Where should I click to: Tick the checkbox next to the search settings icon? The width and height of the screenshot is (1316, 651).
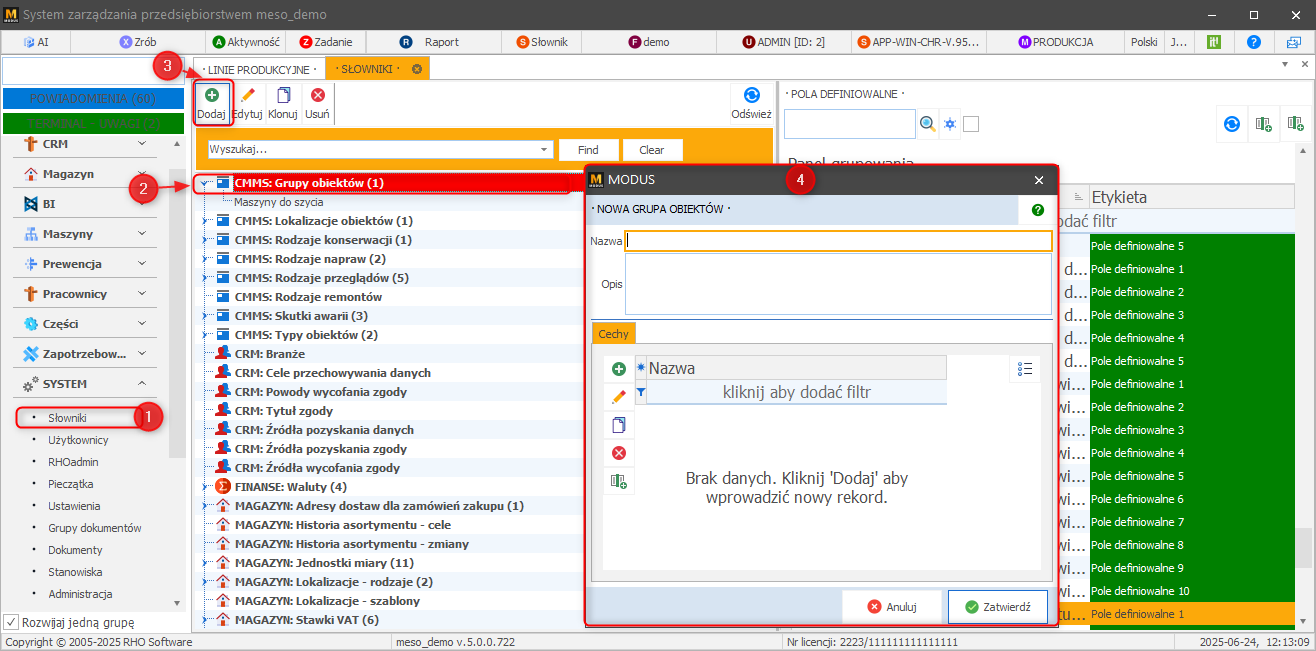click(971, 124)
